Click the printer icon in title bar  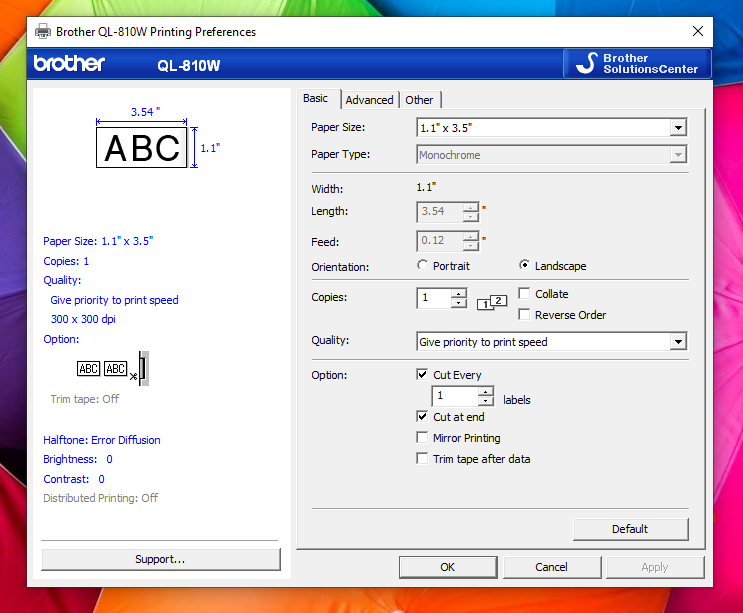pyautogui.click(x=43, y=31)
